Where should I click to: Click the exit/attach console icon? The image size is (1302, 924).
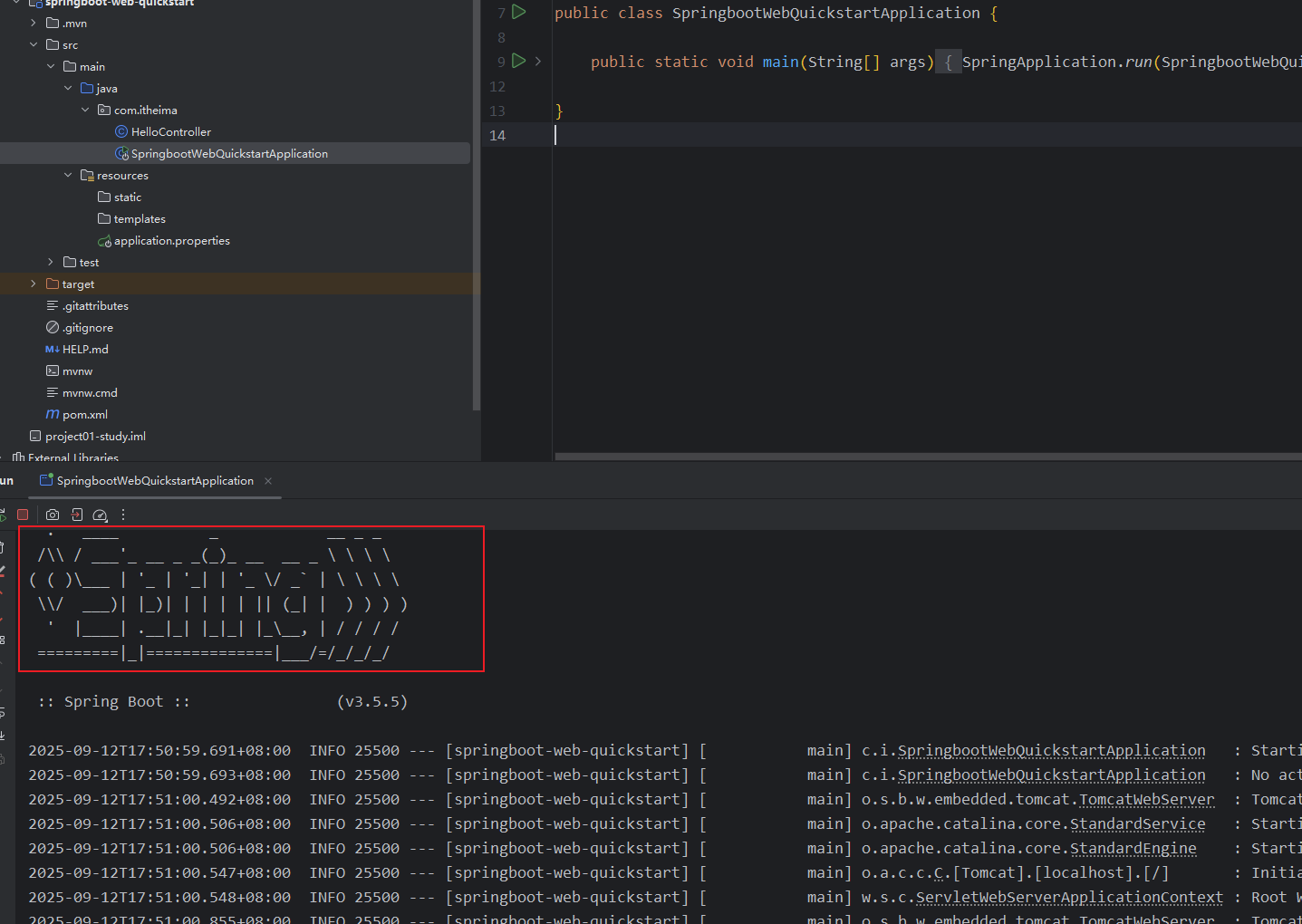pos(77,515)
